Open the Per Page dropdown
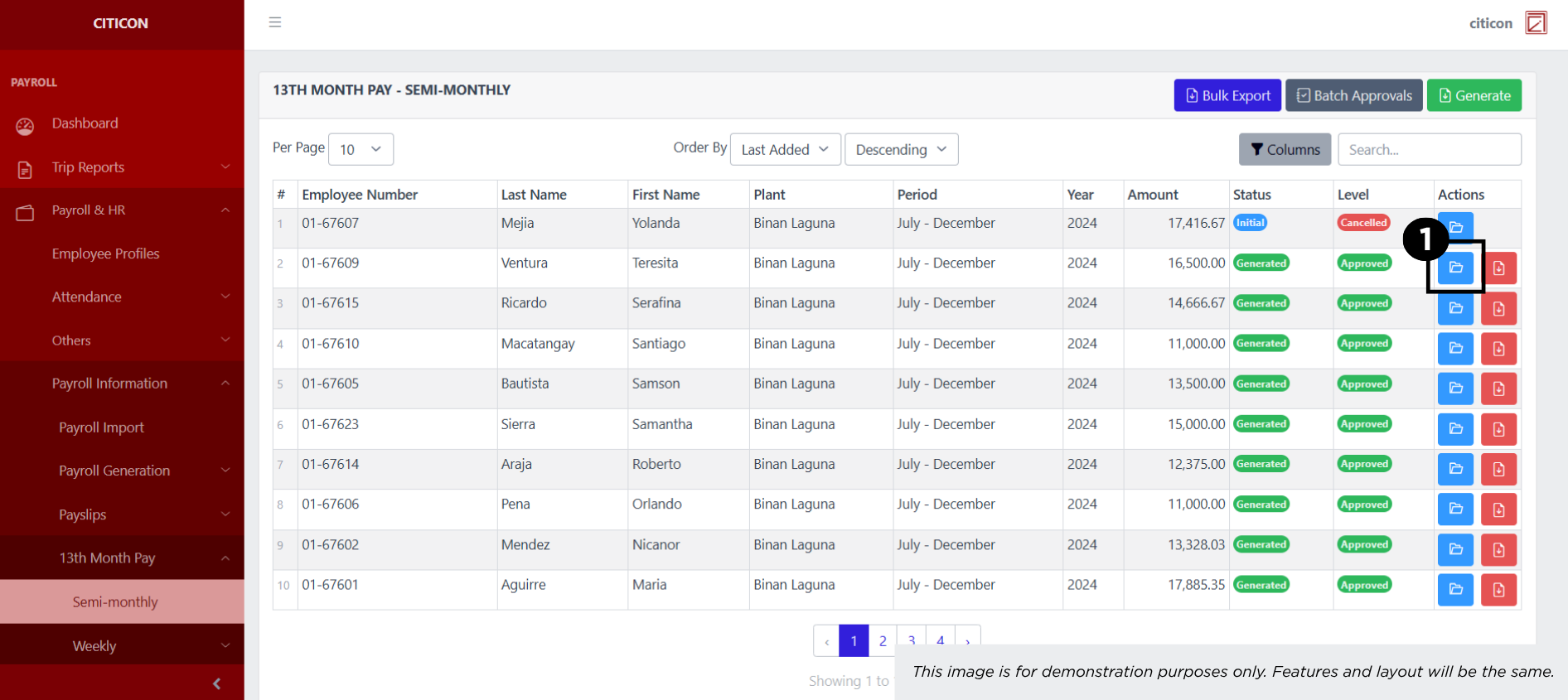This screenshot has height=700, width=1568. pos(361,149)
